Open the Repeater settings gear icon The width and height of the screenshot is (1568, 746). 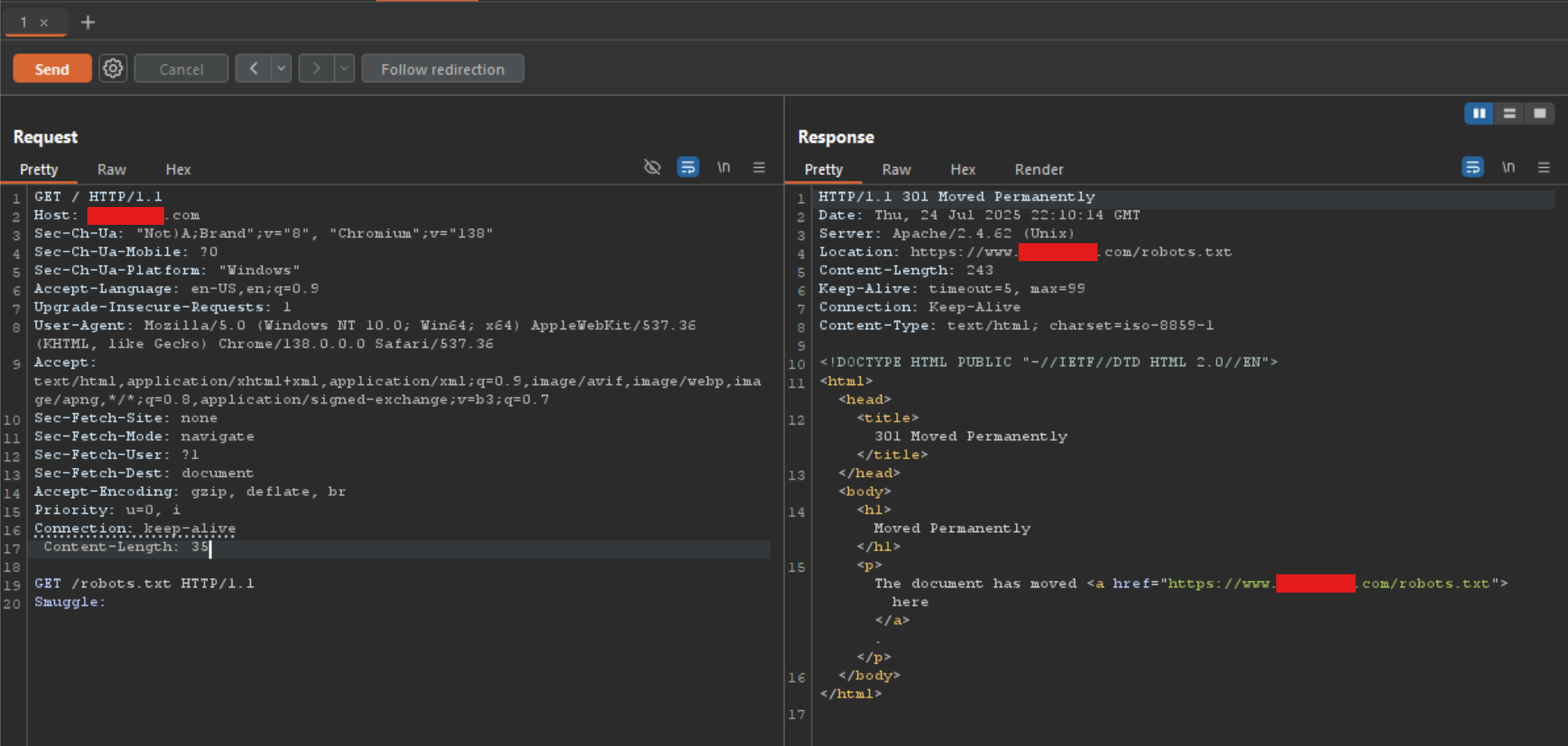[x=113, y=69]
